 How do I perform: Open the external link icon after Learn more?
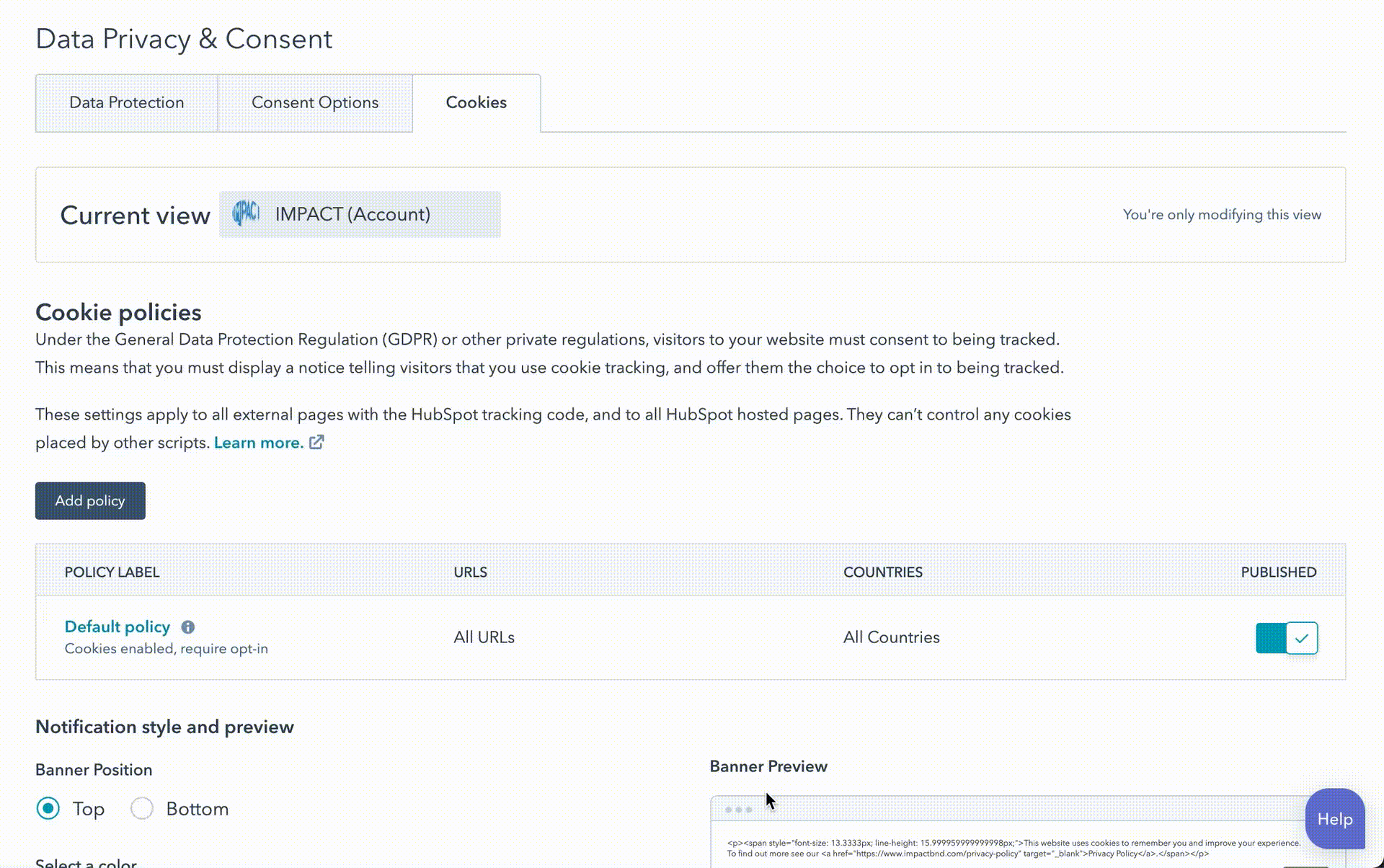coord(317,442)
